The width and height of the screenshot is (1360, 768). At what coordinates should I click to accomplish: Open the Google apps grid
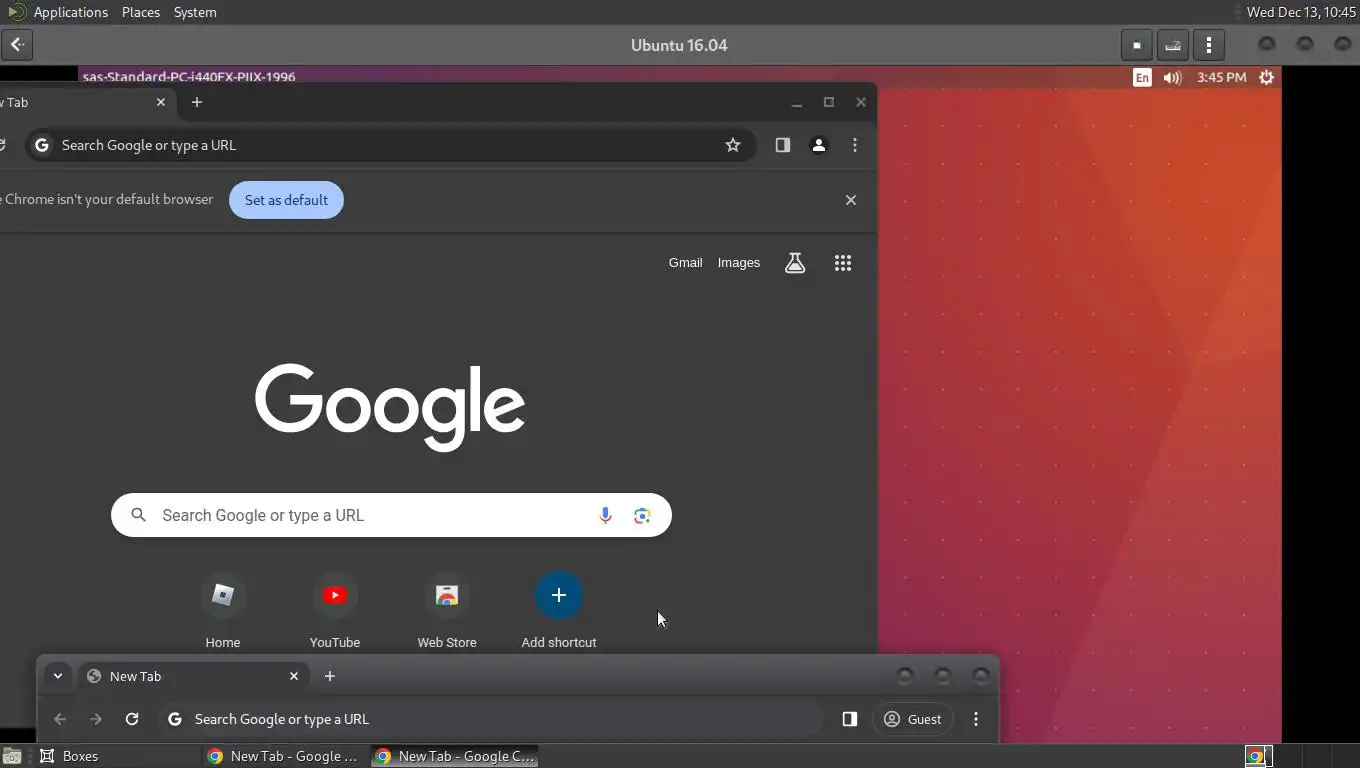pos(843,263)
